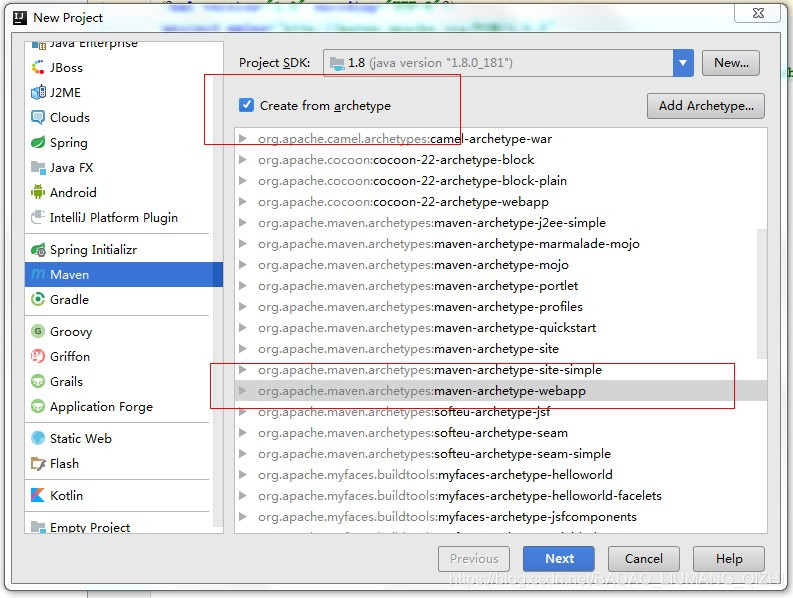The image size is (793, 598).
Task: Expand softeu-archetype-seam node
Action: [243, 433]
